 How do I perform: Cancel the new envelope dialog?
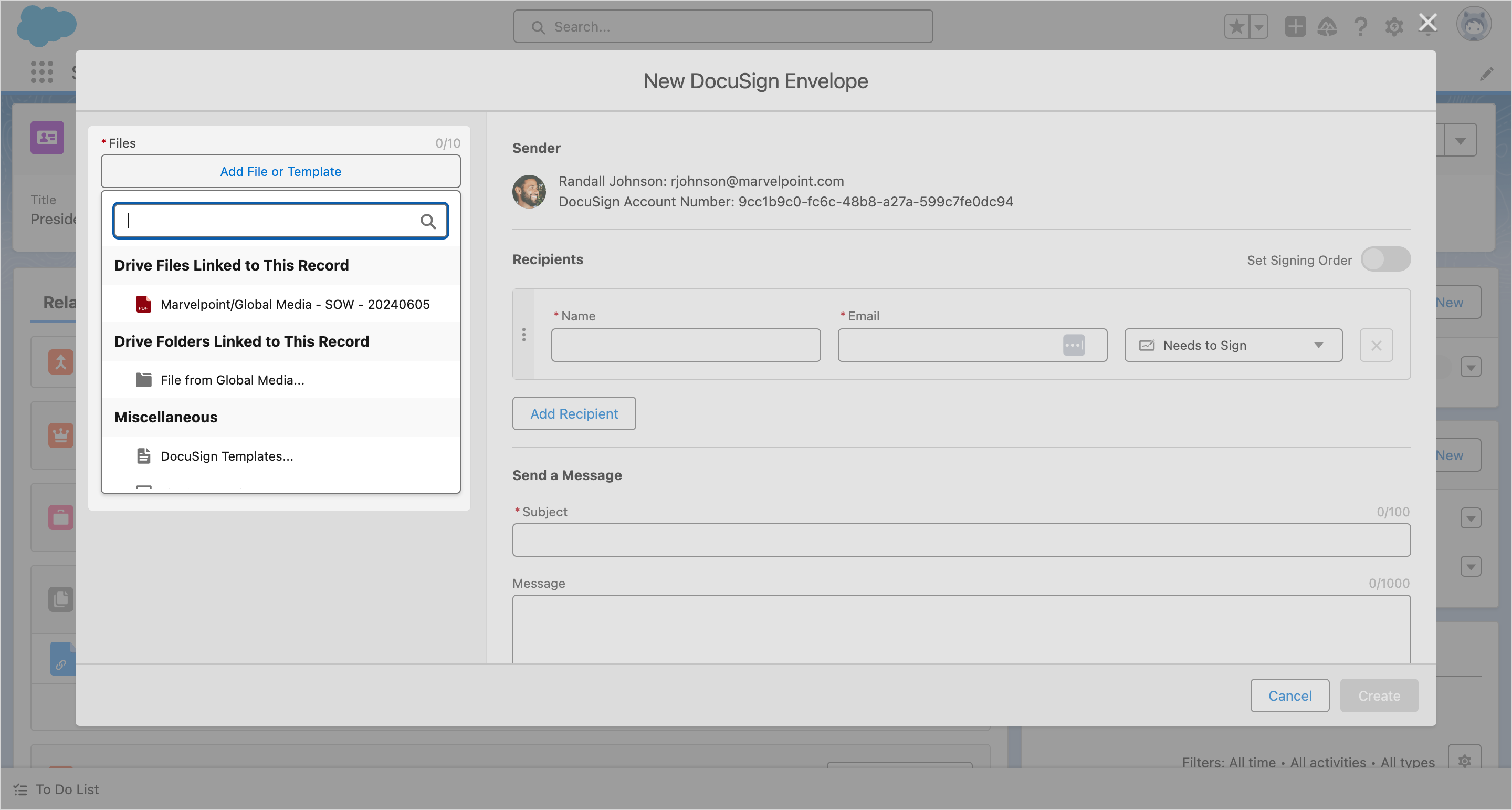(x=1289, y=695)
